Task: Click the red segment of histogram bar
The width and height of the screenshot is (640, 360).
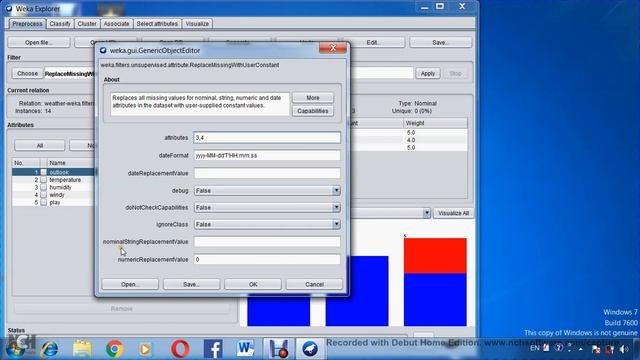Action: click(435, 256)
